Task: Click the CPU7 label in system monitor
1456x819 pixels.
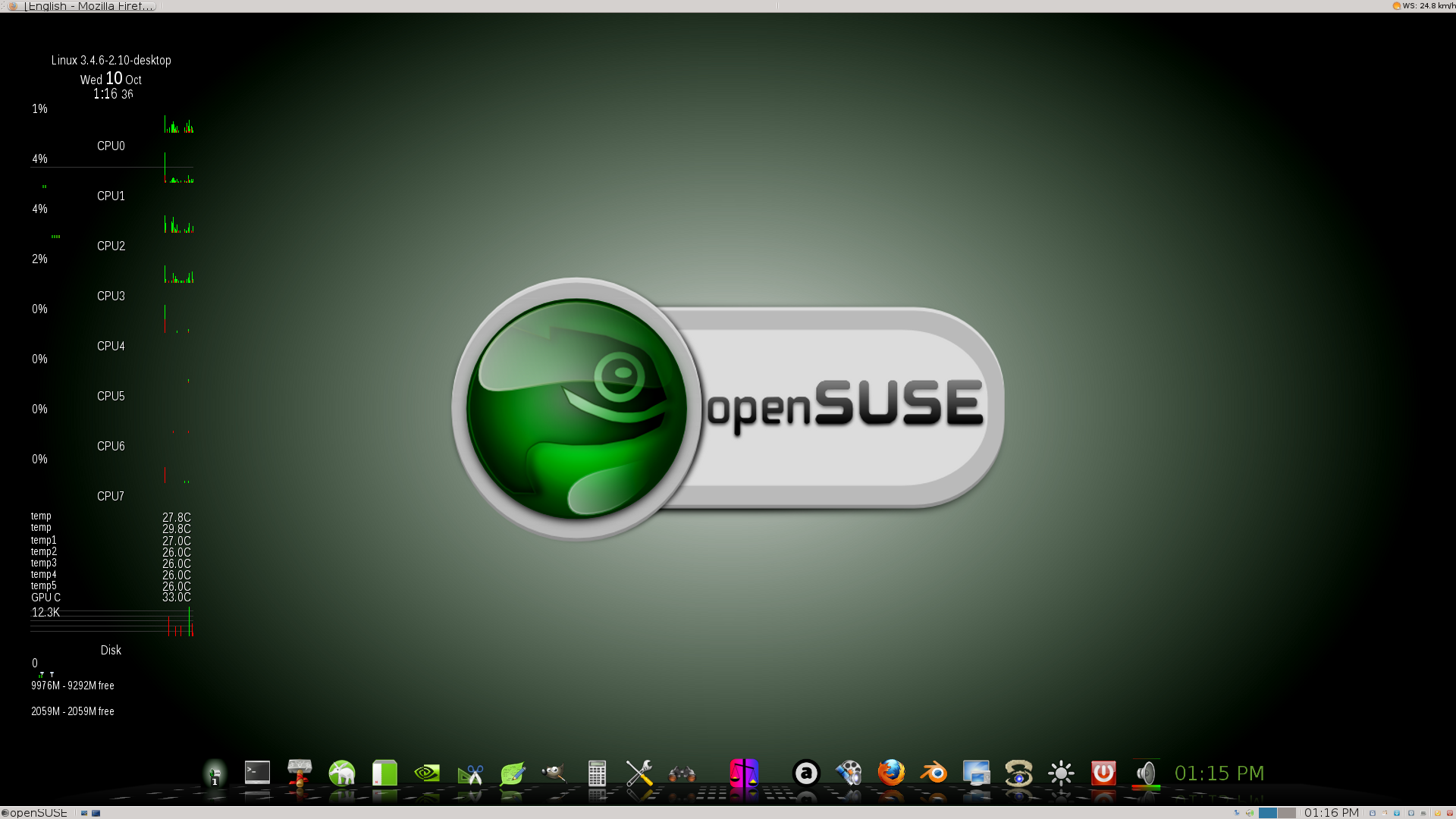Action: click(111, 496)
